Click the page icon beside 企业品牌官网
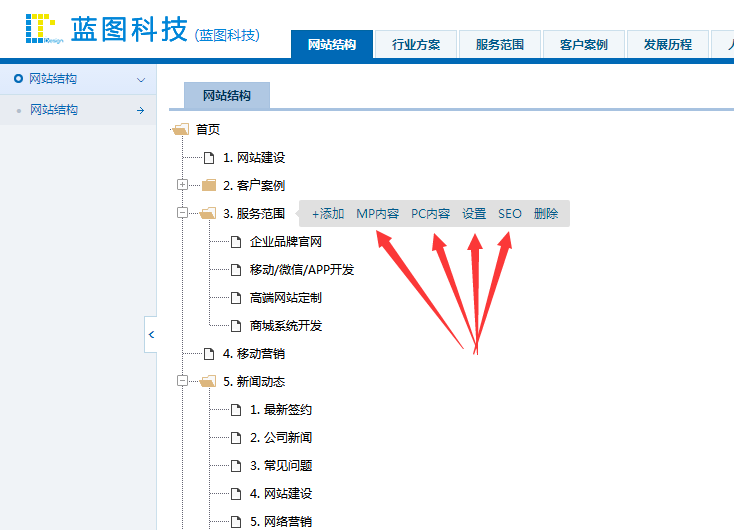Screen dimensions: 734x530 coord(236,242)
